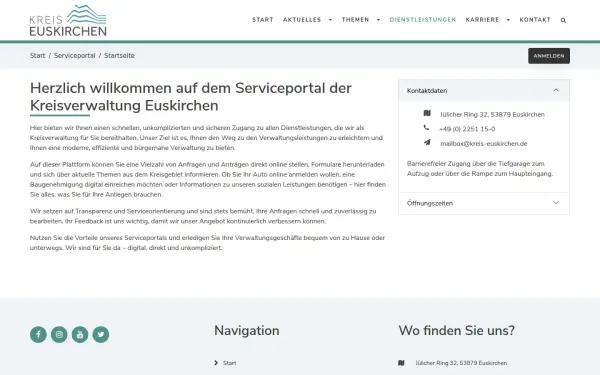600x375 pixels.
Task: Click the Navigation footer heading
Action: click(246, 331)
